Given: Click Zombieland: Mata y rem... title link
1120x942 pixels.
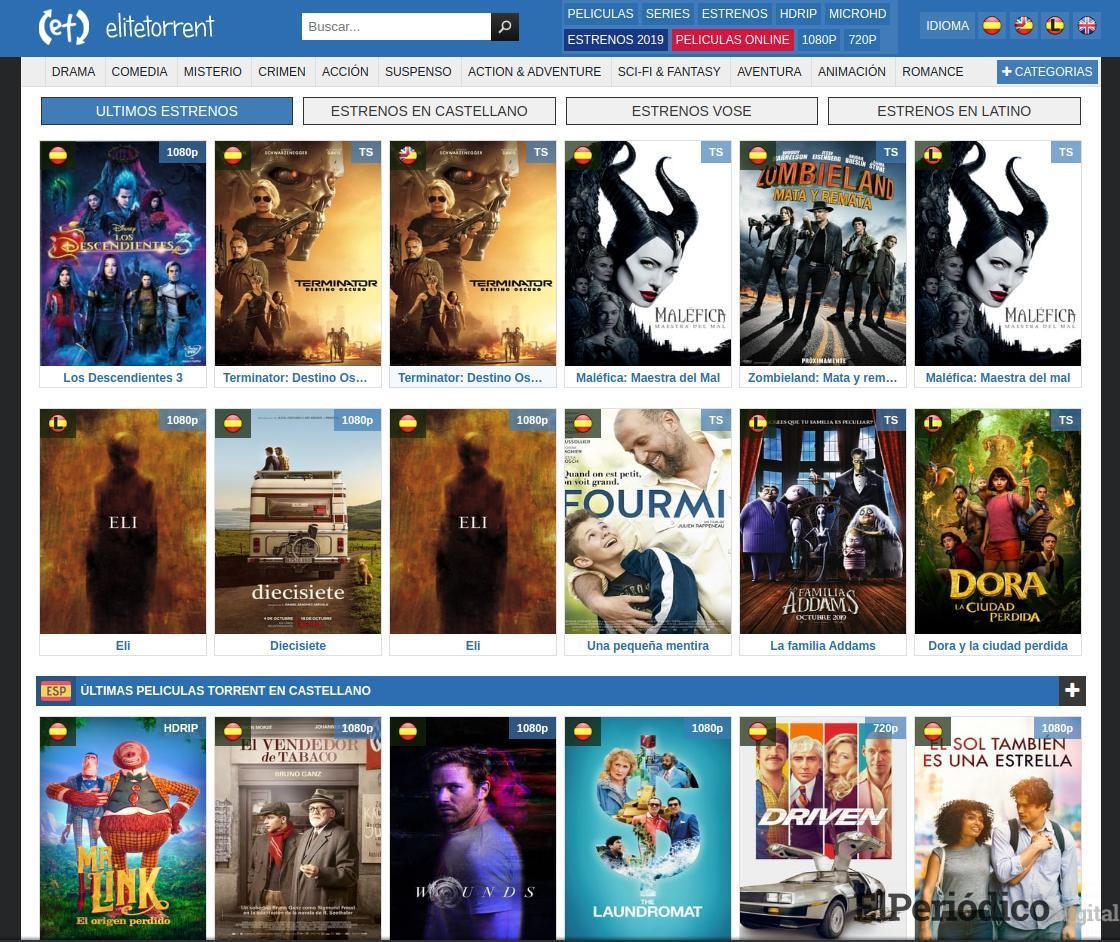Looking at the screenshot, I should [x=823, y=378].
